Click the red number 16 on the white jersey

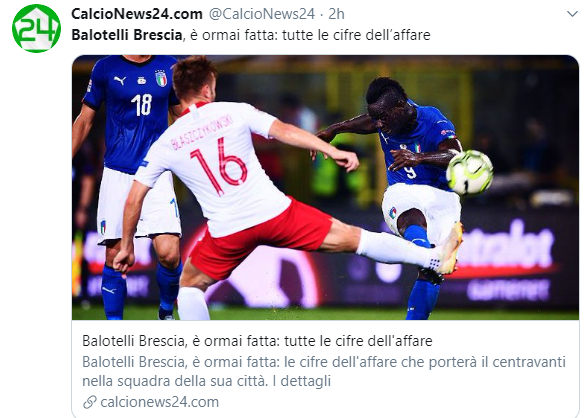click(x=220, y=166)
